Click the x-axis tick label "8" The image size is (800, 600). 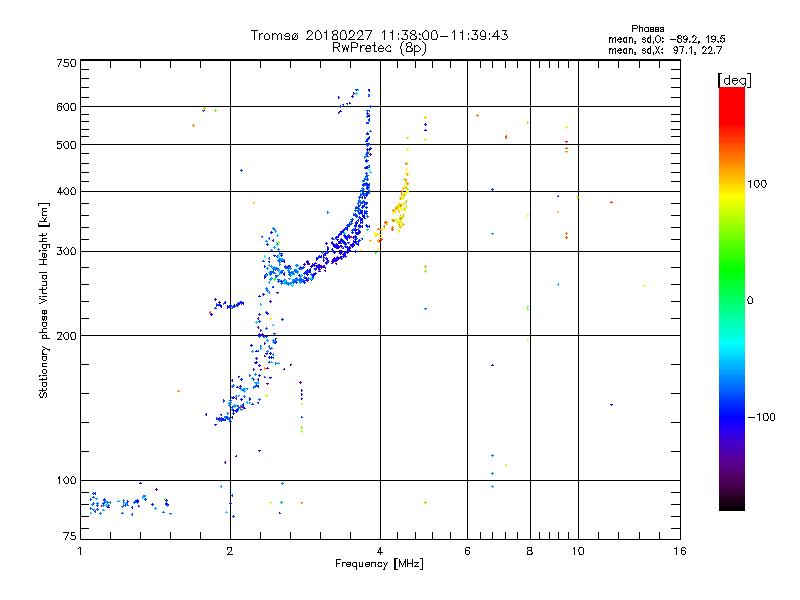click(x=530, y=551)
